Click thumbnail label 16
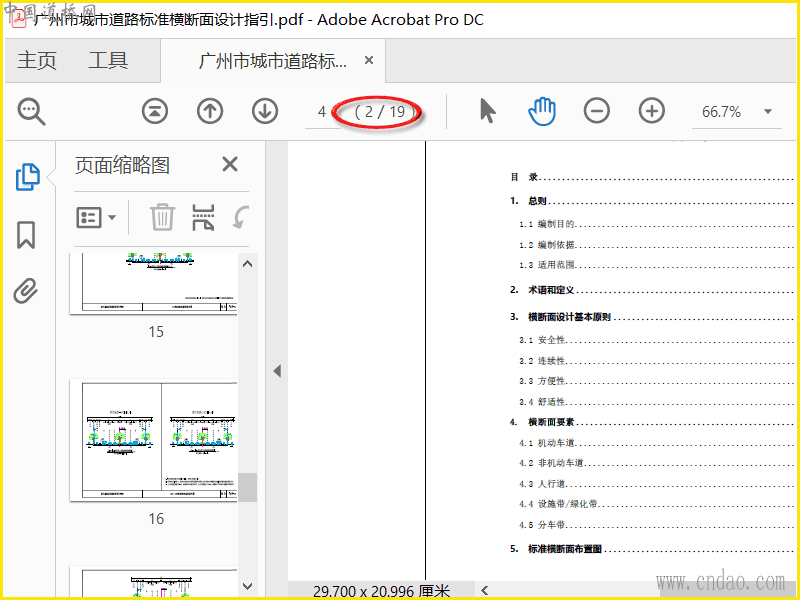800x600 pixels. click(156, 519)
